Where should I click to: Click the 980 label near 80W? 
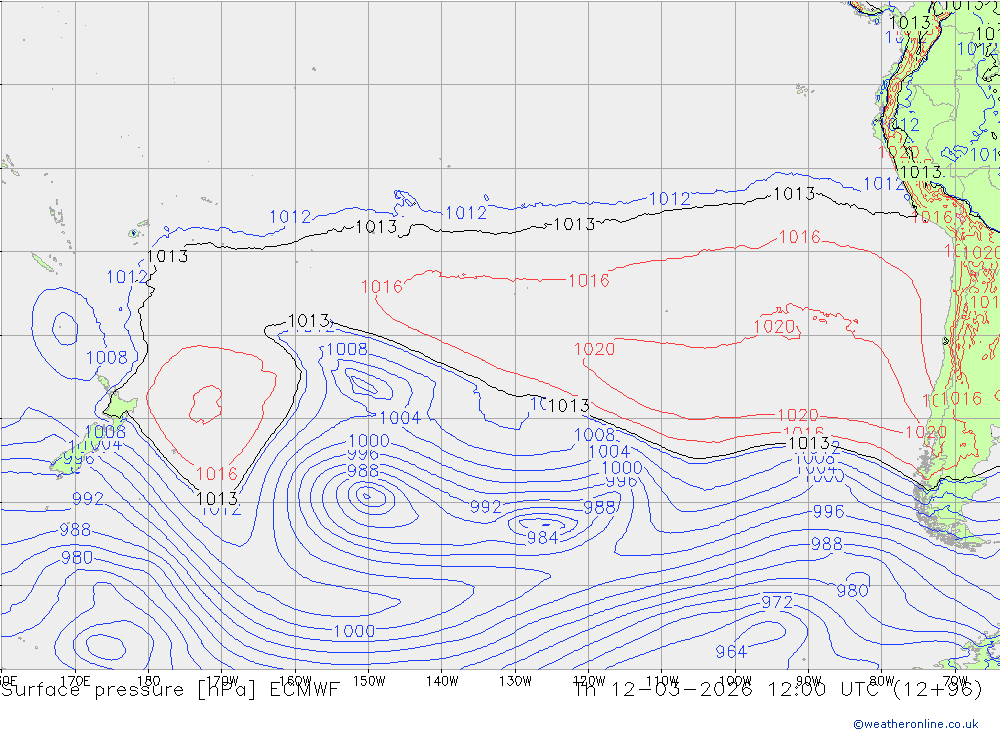click(853, 590)
